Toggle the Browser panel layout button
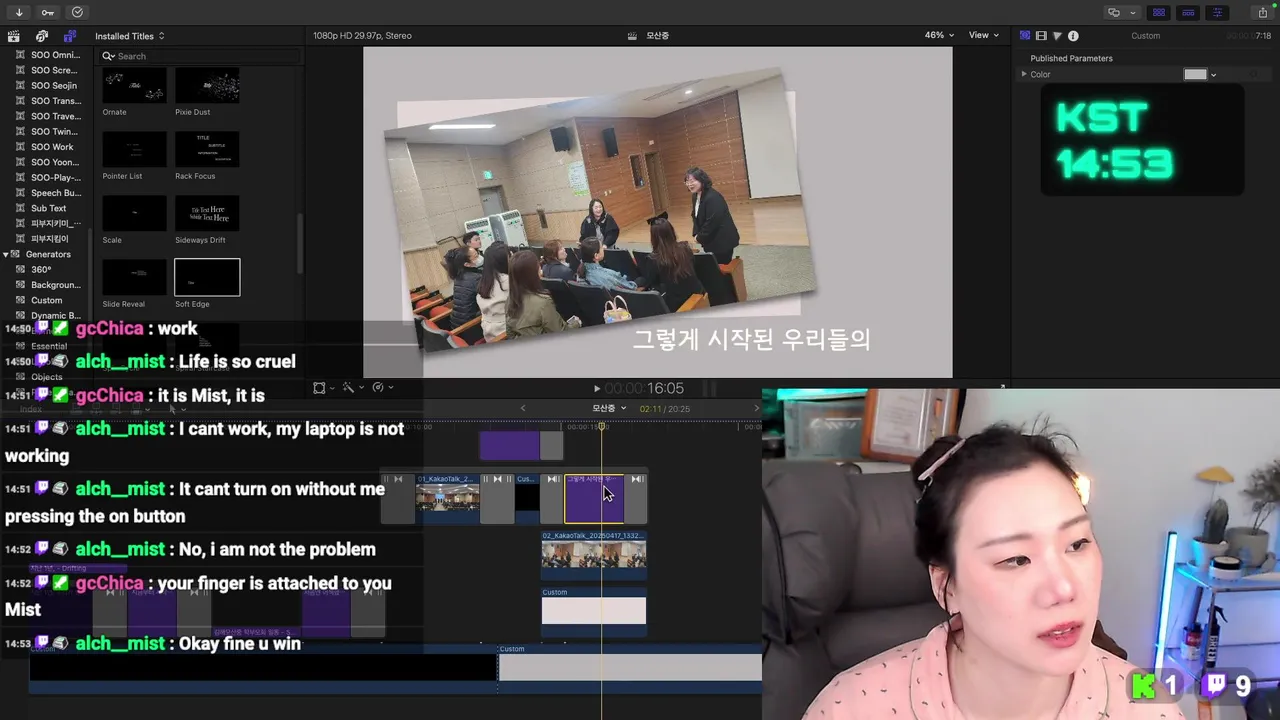The height and width of the screenshot is (720, 1280). pos(1159,12)
